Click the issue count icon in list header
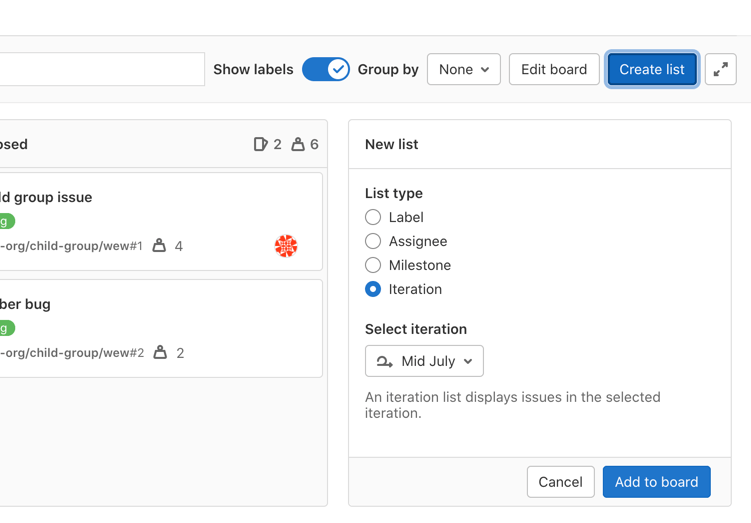This screenshot has height=523, width=751. (x=261, y=144)
